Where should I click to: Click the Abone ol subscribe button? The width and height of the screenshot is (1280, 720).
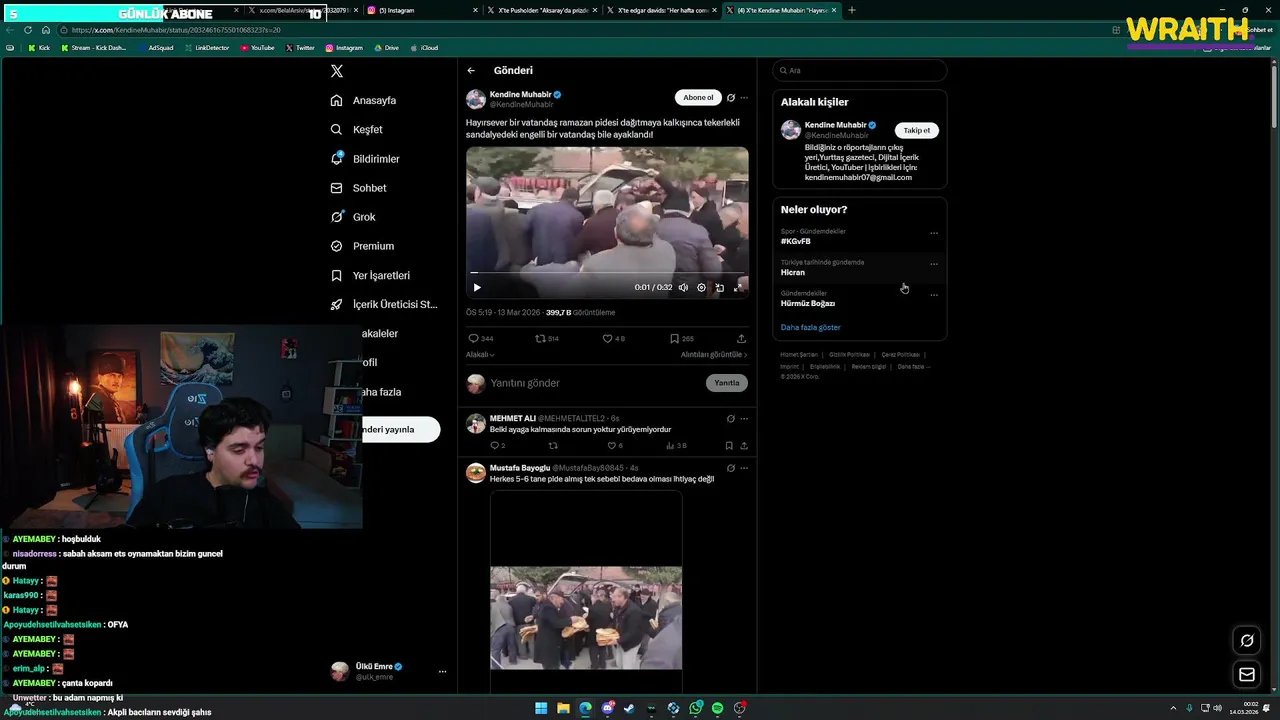pos(698,97)
